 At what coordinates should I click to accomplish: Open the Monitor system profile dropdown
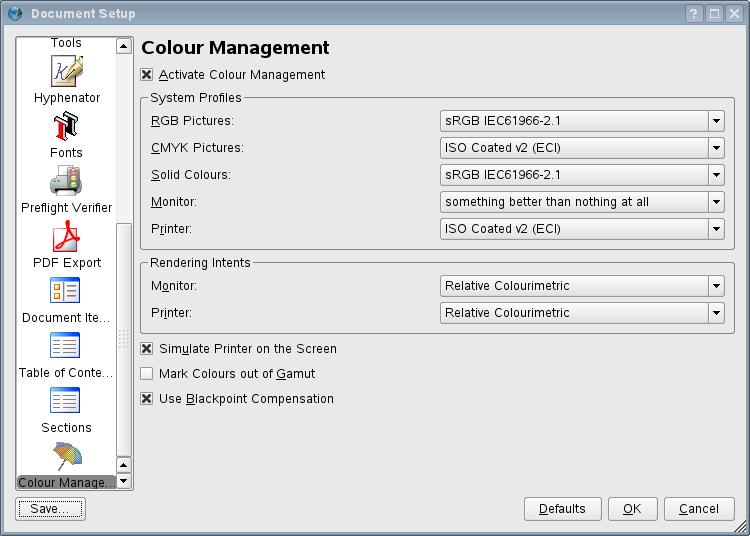tap(582, 202)
